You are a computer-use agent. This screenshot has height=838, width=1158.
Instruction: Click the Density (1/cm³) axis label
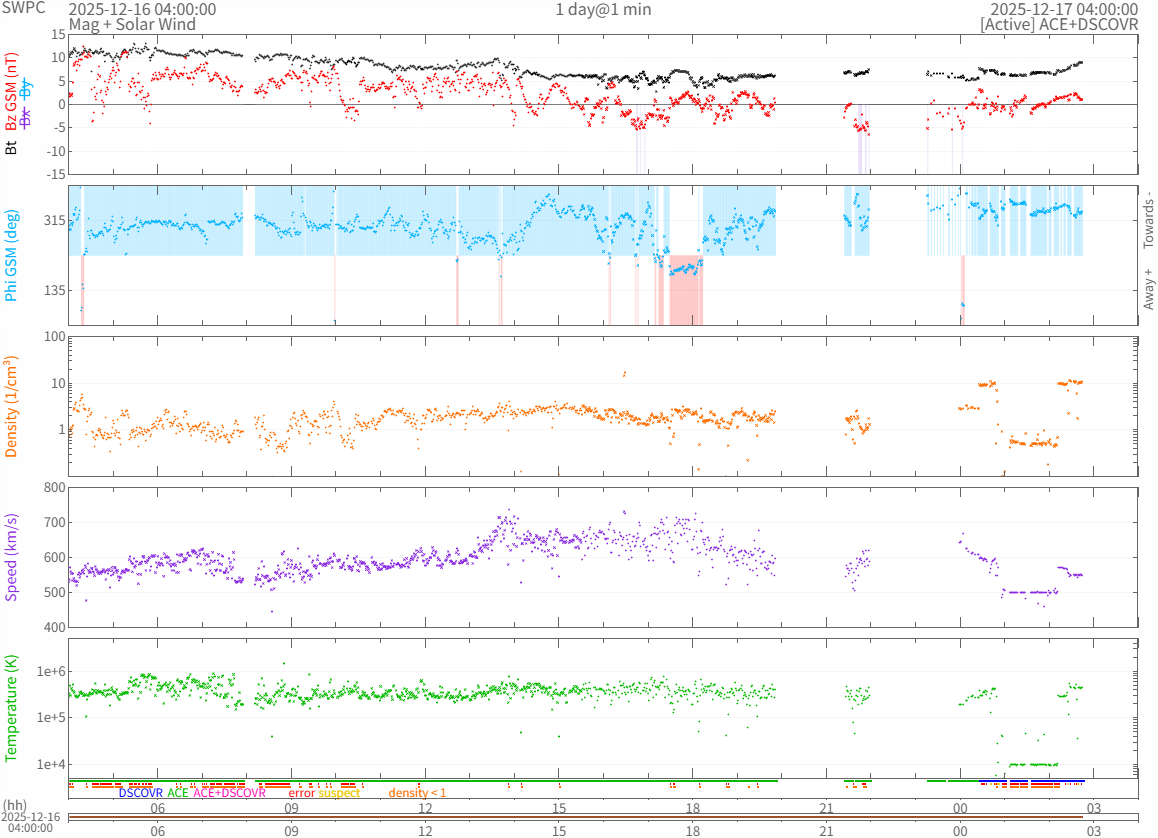[12, 407]
